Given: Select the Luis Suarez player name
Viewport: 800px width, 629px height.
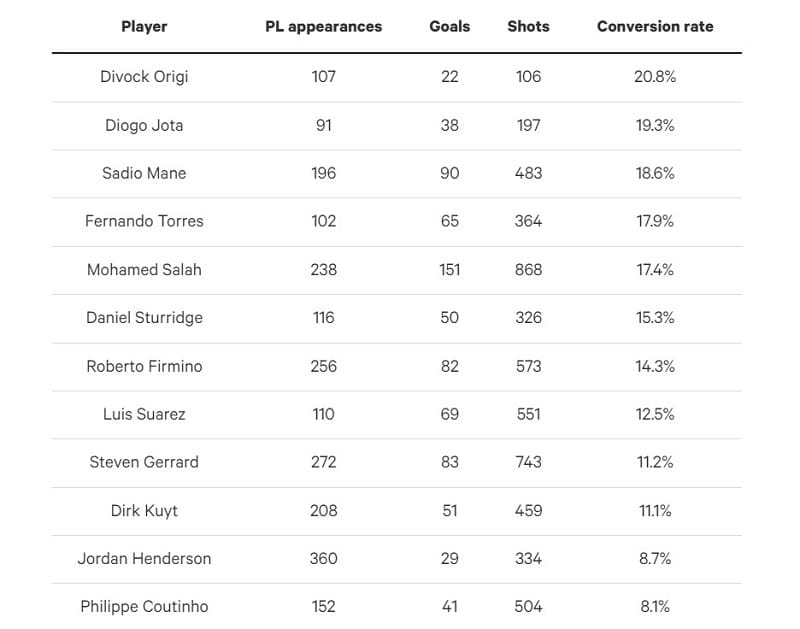Looking at the screenshot, I should (x=144, y=414).
